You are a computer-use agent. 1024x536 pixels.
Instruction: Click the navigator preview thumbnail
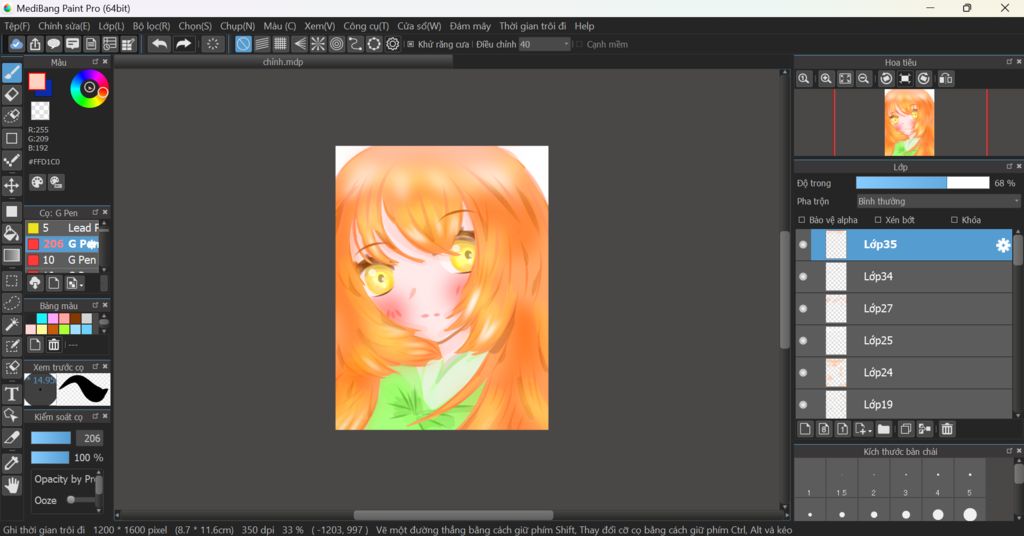pos(909,123)
